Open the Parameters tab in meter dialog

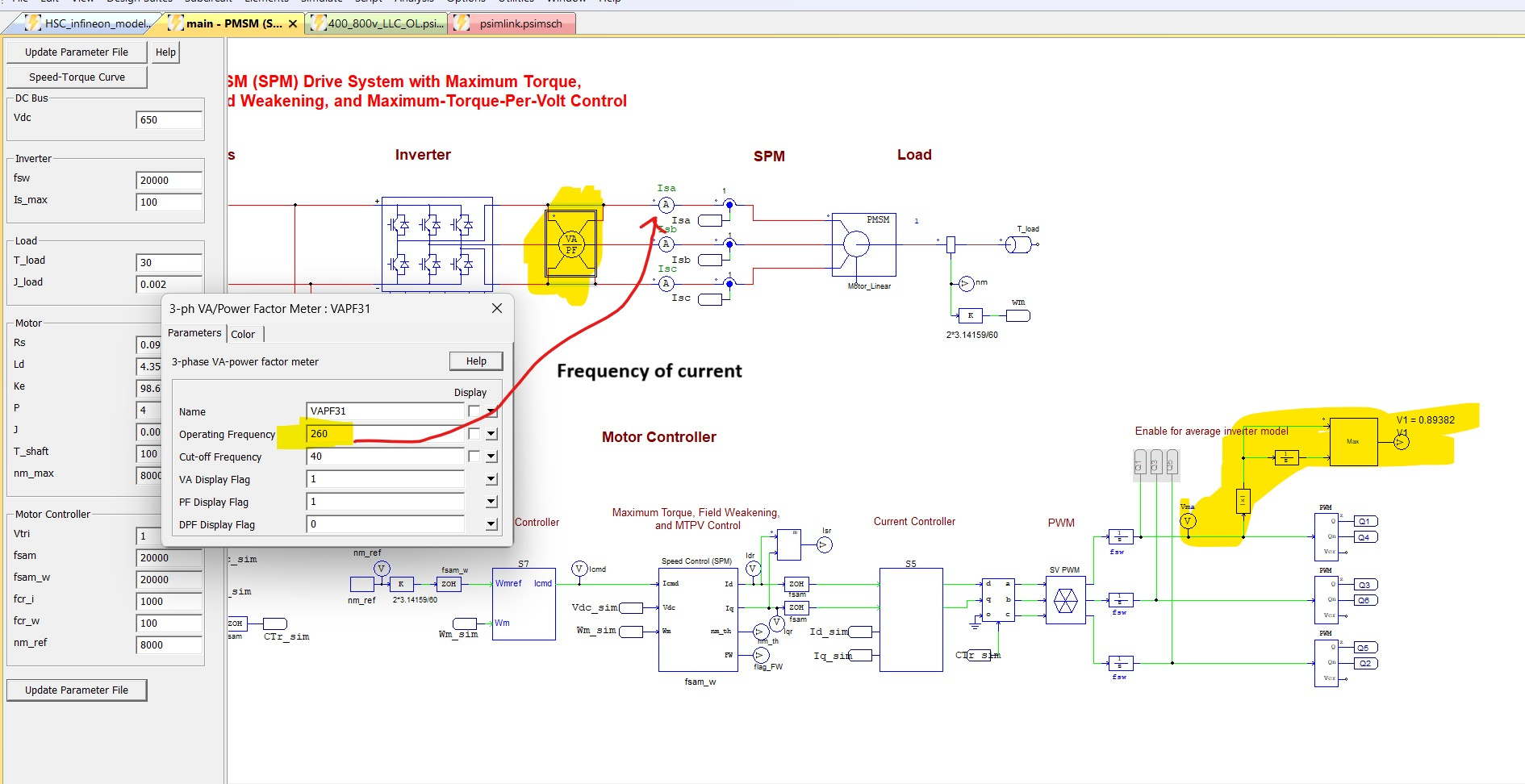point(194,332)
